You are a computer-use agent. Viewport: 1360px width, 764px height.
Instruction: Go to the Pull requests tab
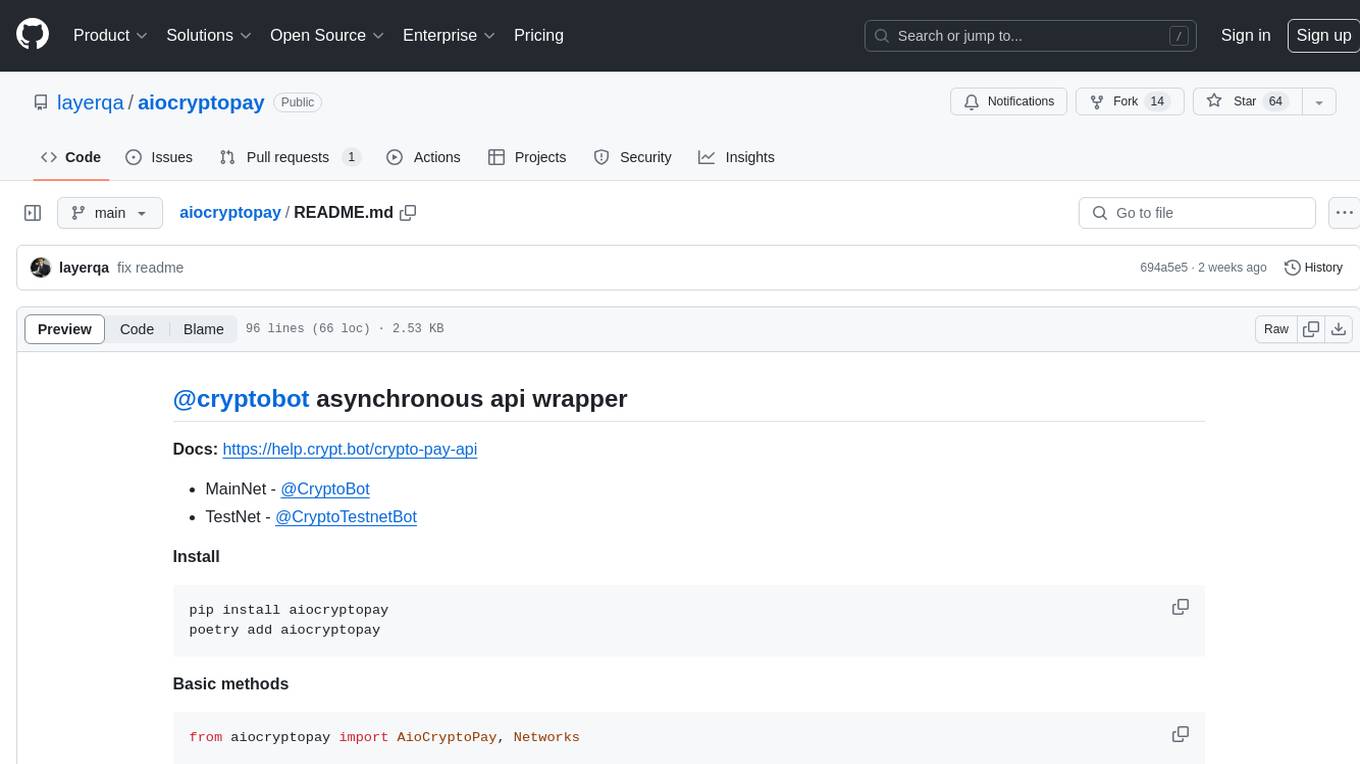click(288, 157)
